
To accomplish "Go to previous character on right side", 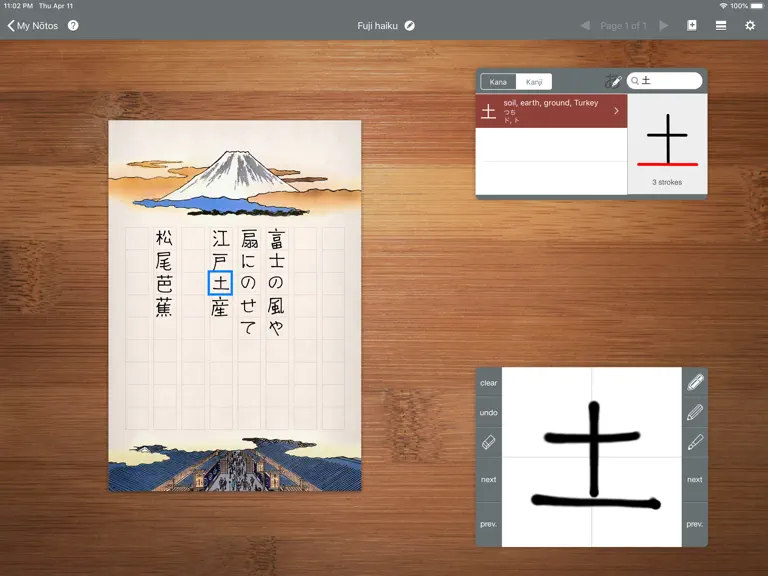I will (x=695, y=524).
